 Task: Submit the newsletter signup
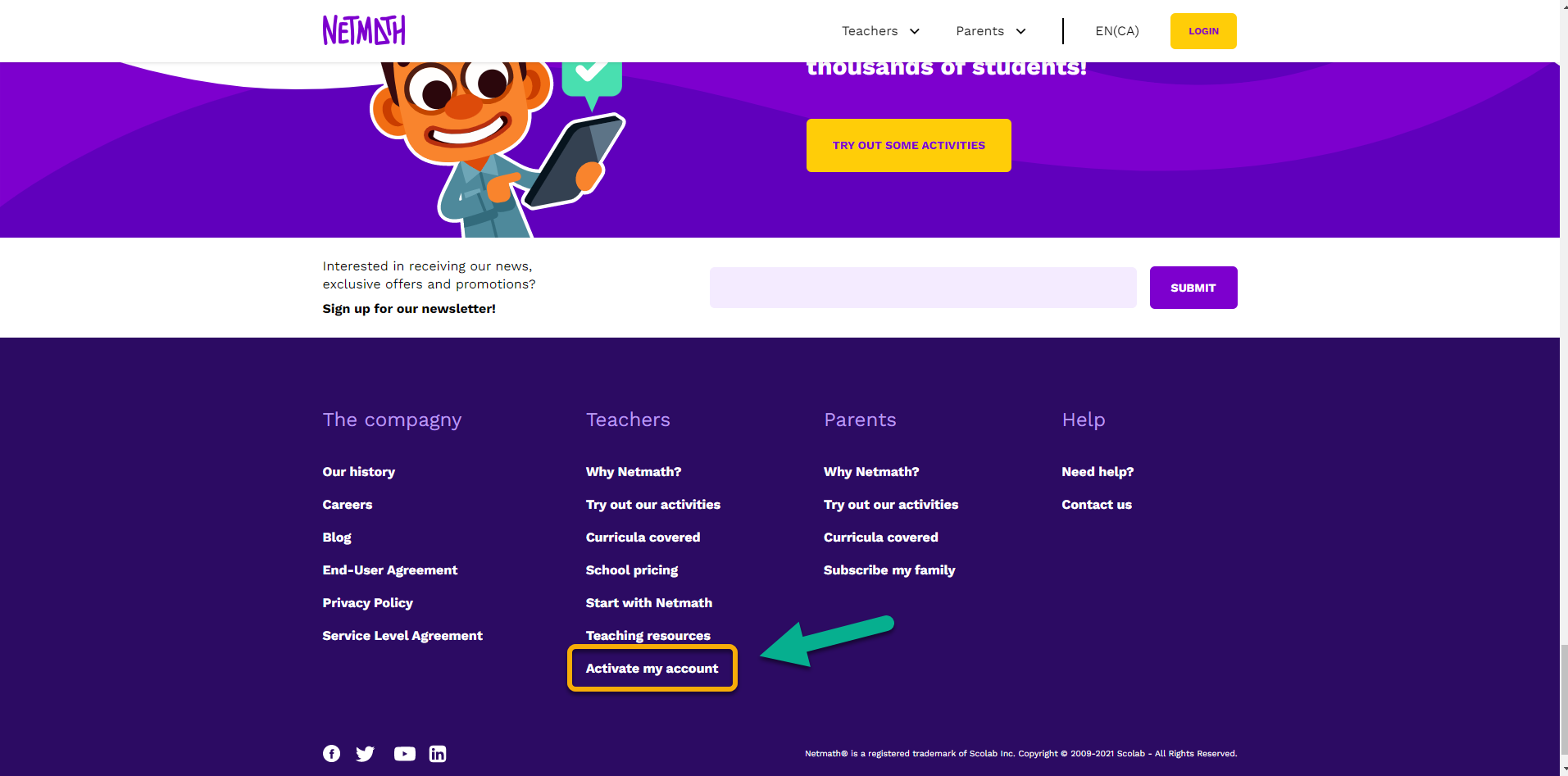click(1193, 288)
